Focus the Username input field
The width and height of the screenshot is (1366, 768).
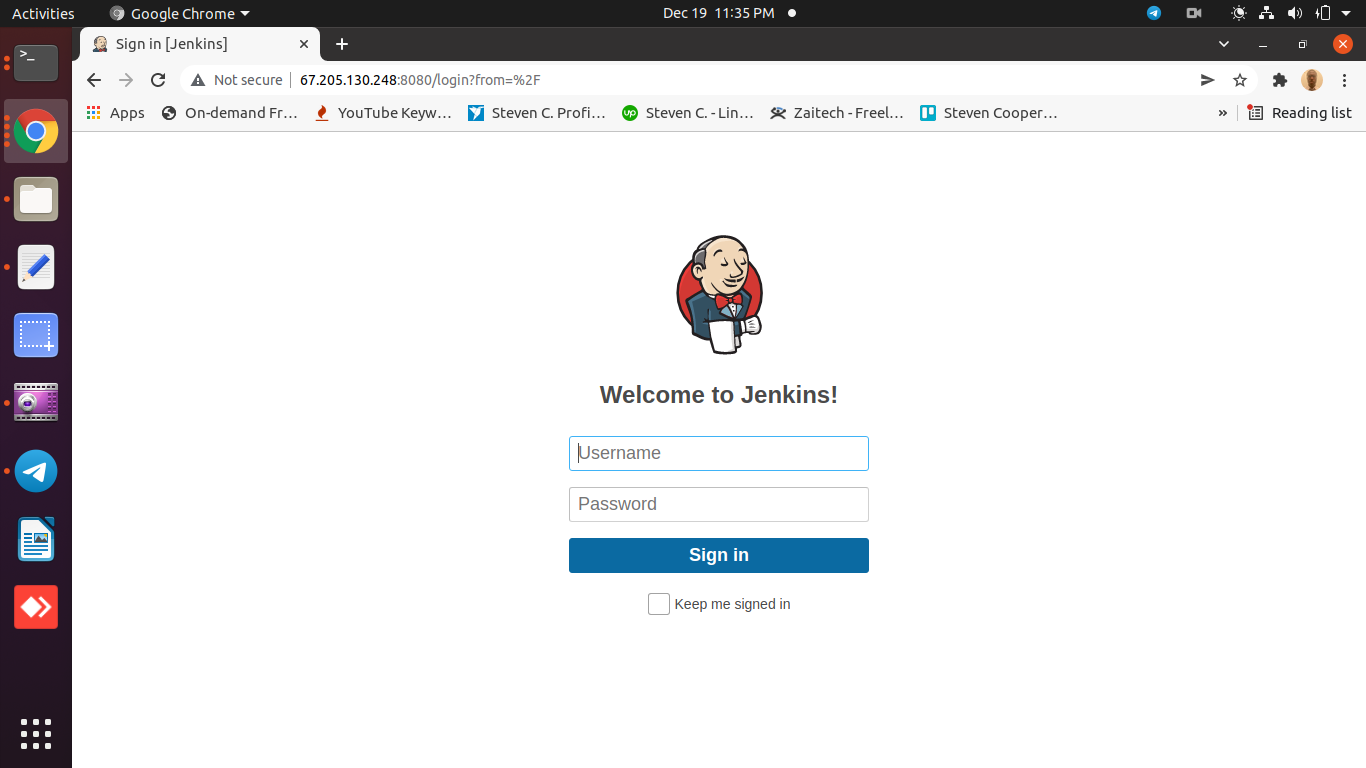pos(719,453)
